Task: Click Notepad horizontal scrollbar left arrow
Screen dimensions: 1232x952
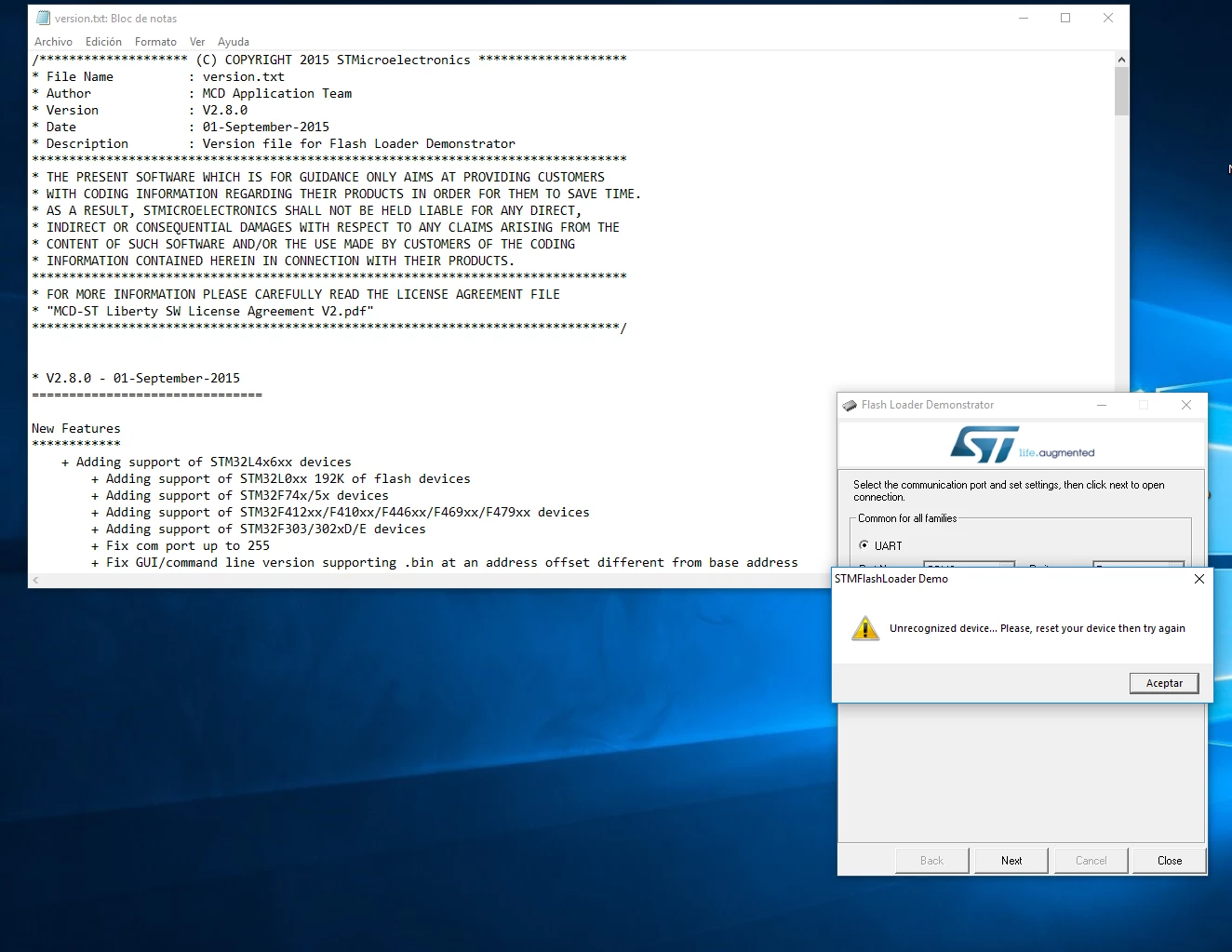Action: [x=36, y=580]
